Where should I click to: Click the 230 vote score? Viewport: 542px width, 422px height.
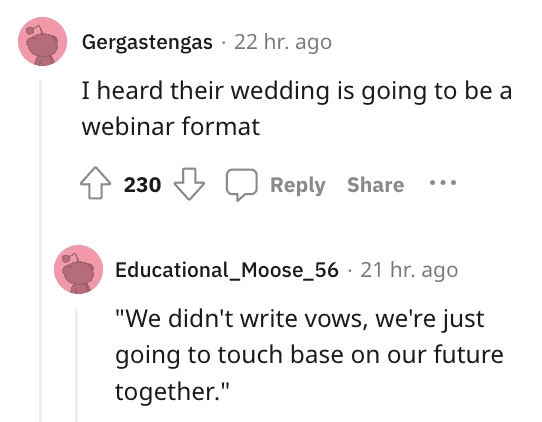[142, 185]
